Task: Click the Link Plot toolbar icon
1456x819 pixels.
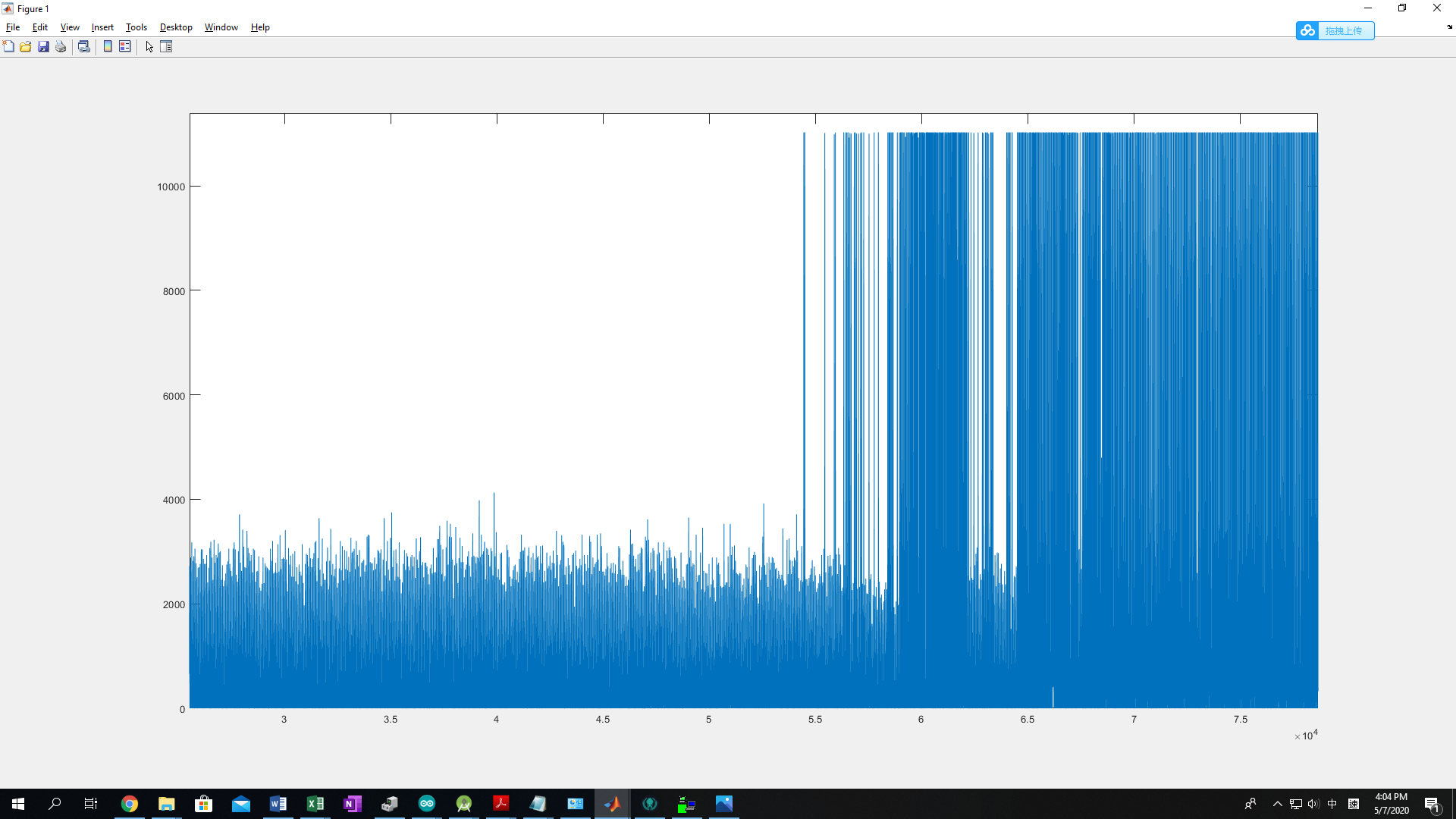Action: 84,47
